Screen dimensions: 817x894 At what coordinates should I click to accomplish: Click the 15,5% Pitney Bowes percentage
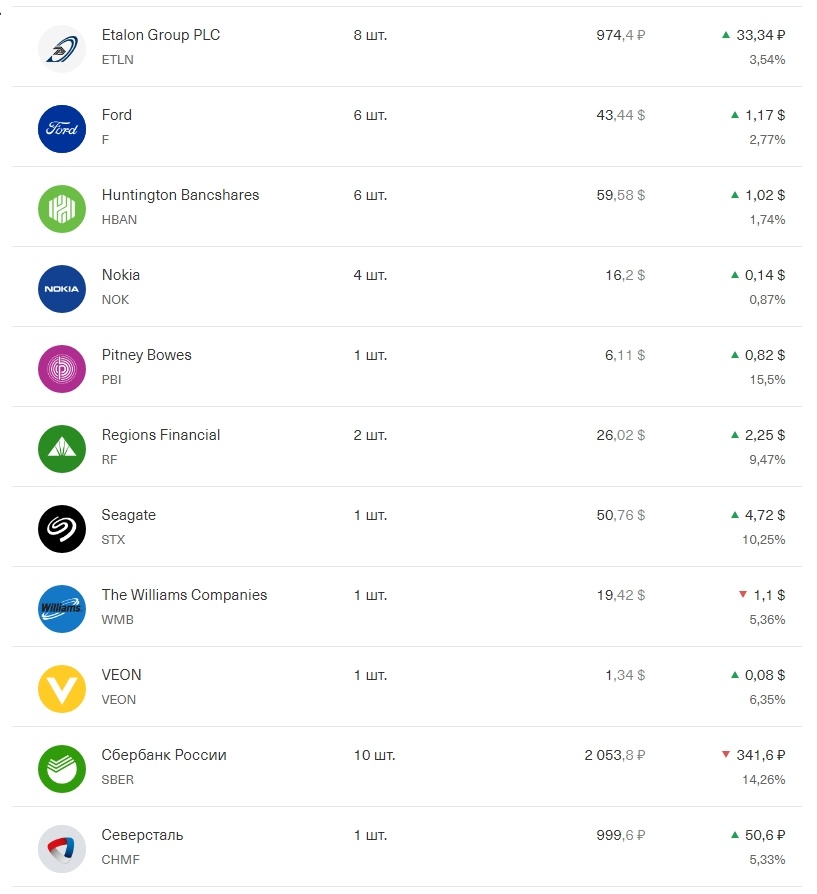pyautogui.click(x=767, y=380)
